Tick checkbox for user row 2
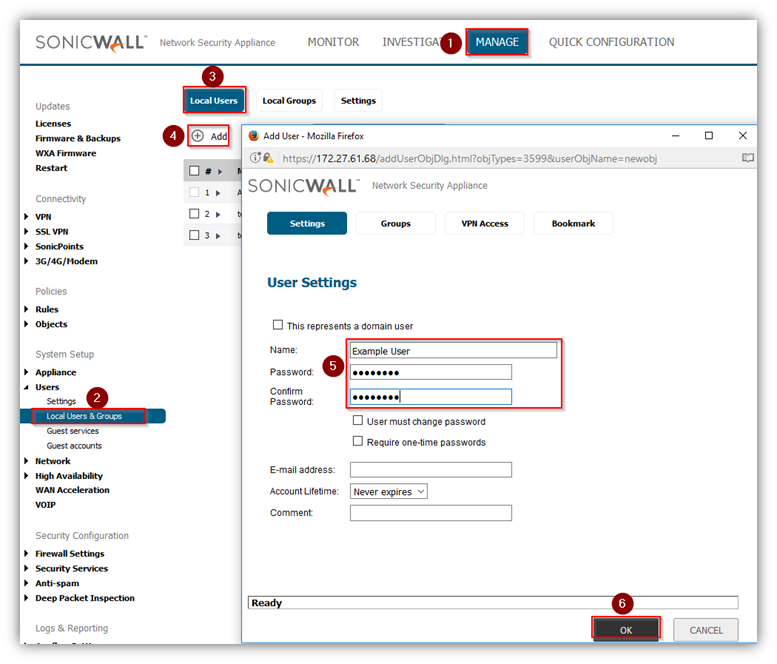The width and height of the screenshot is (777, 664). point(194,214)
